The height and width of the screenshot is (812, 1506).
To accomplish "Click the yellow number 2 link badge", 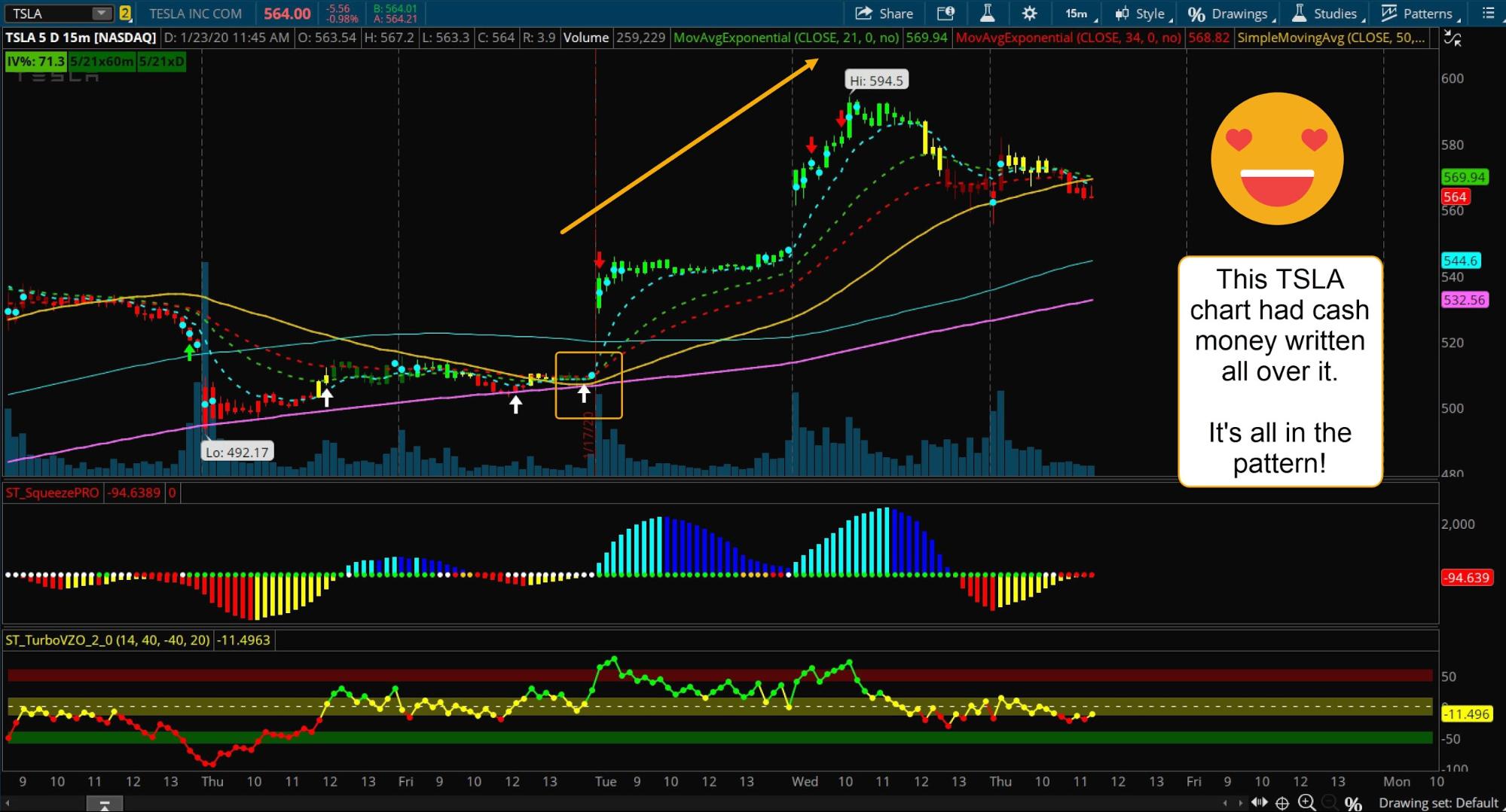I will tap(125, 14).
